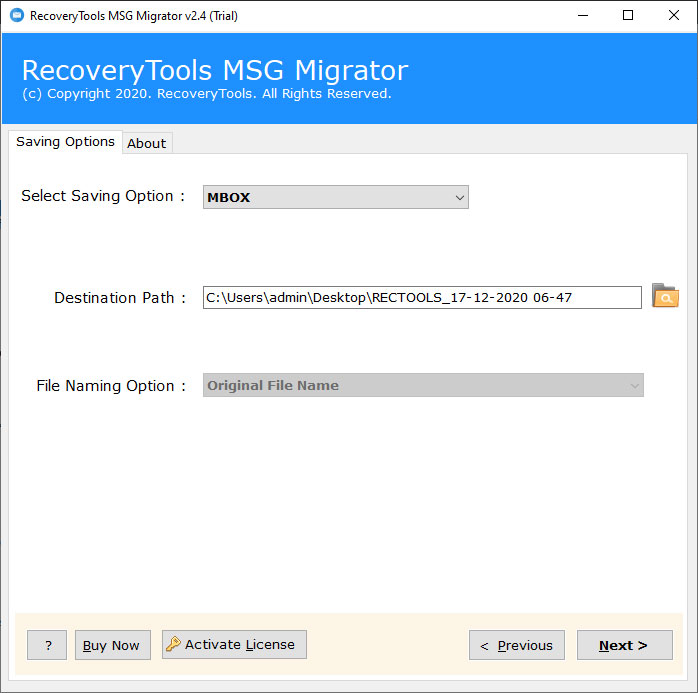Open help with the question mark button
This screenshot has width=698, height=693.
tap(47, 645)
